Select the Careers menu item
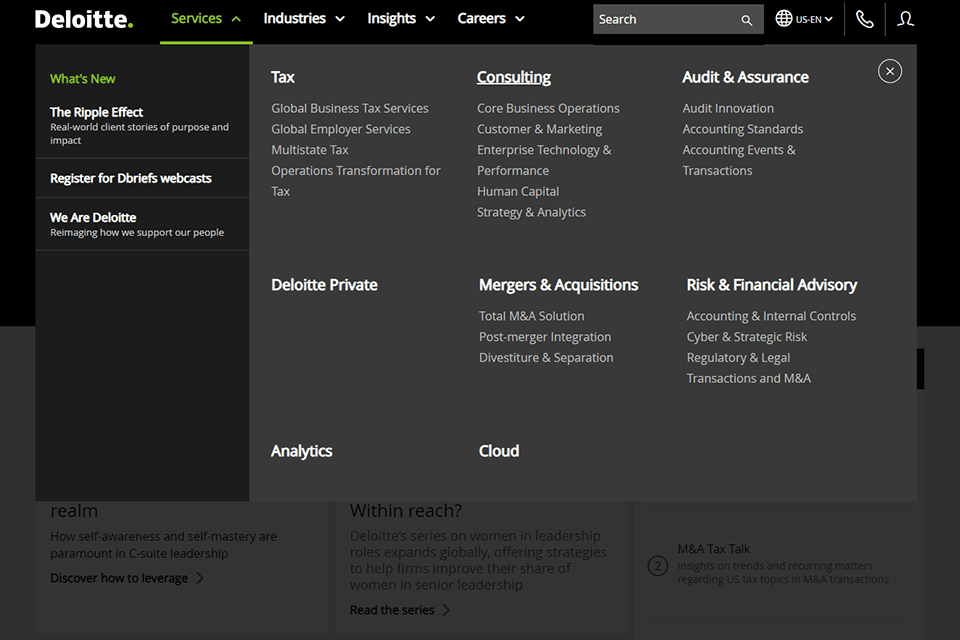 pos(481,18)
